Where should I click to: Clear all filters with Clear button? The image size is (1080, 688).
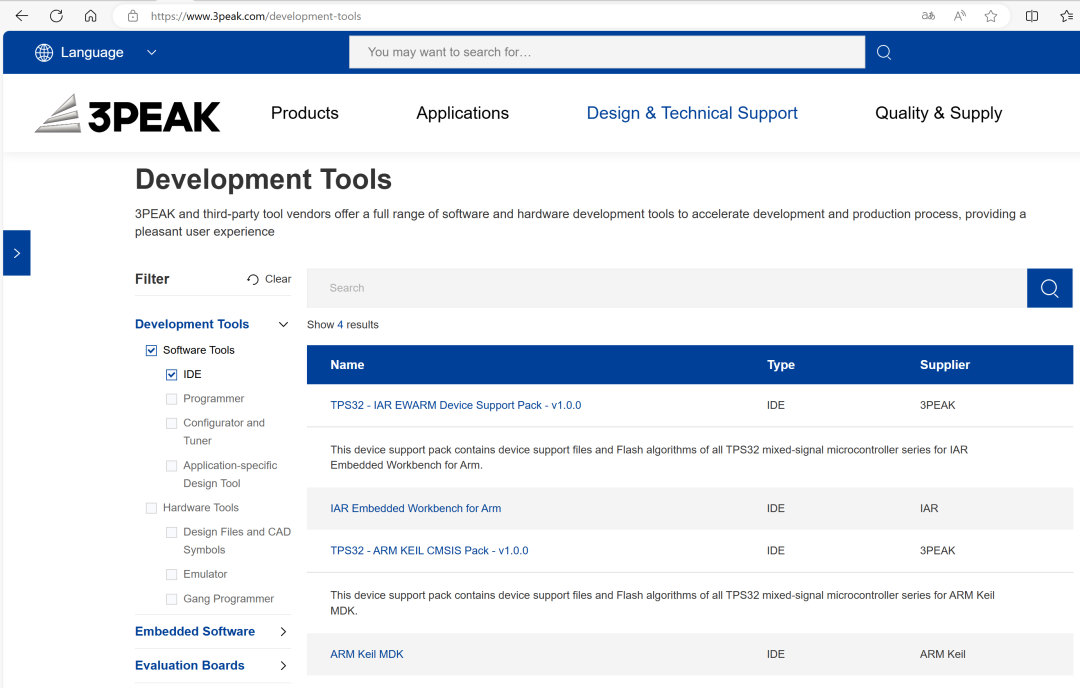(x=269, y=279)
